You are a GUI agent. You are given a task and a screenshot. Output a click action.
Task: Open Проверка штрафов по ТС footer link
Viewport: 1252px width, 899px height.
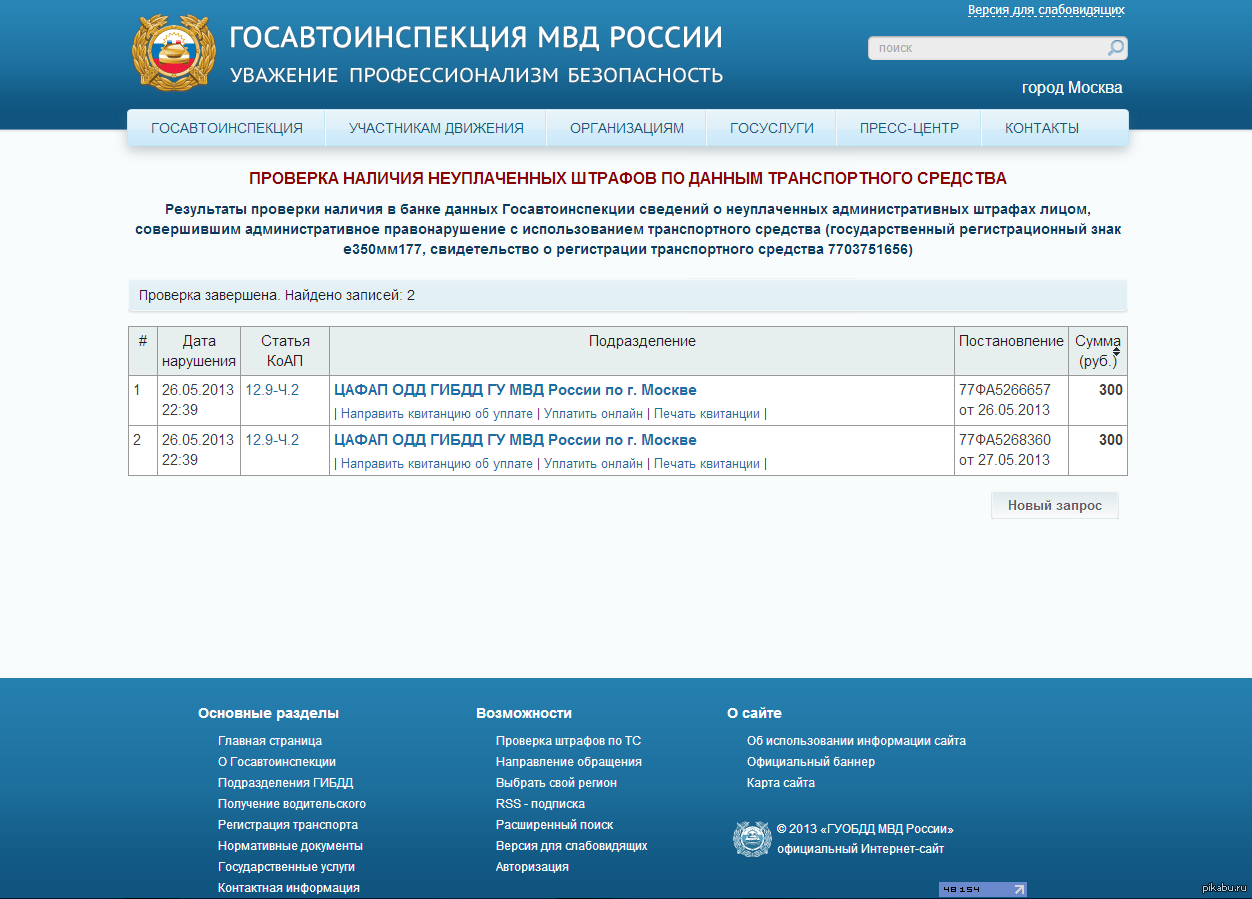pyautogui.click(x=568, y=741)
